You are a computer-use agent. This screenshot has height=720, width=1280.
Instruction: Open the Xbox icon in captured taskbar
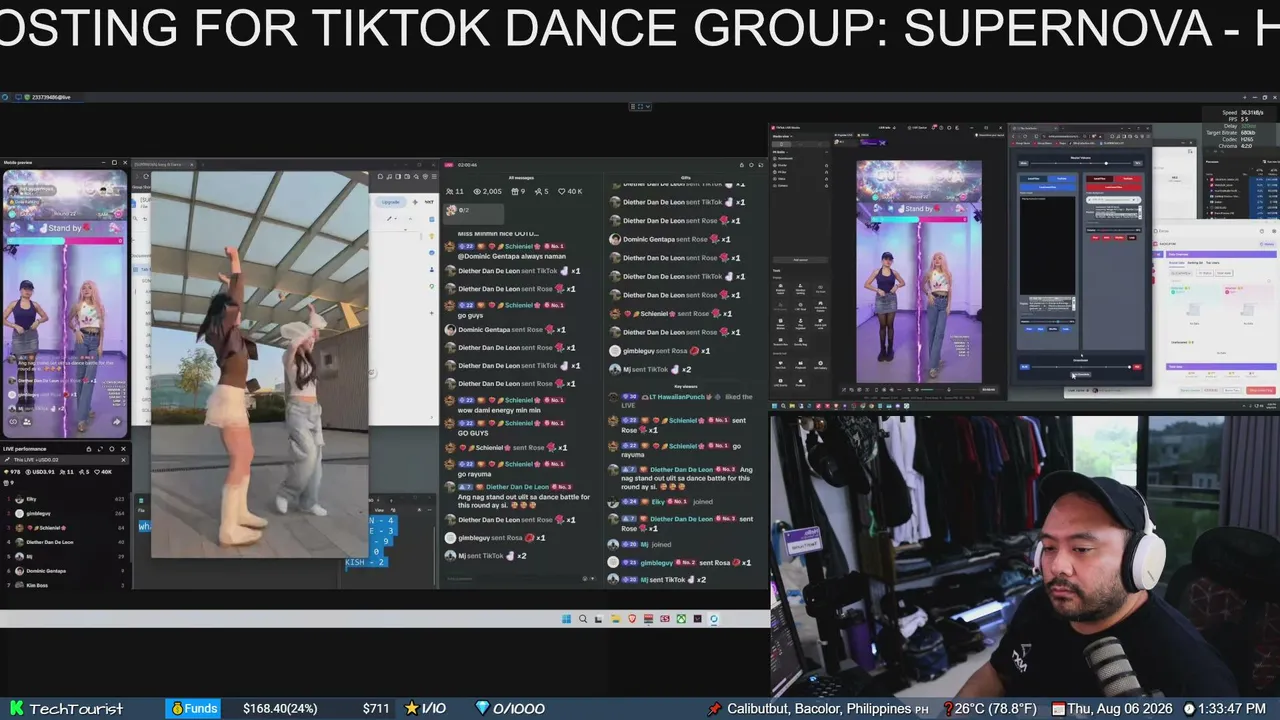(681, 619)
